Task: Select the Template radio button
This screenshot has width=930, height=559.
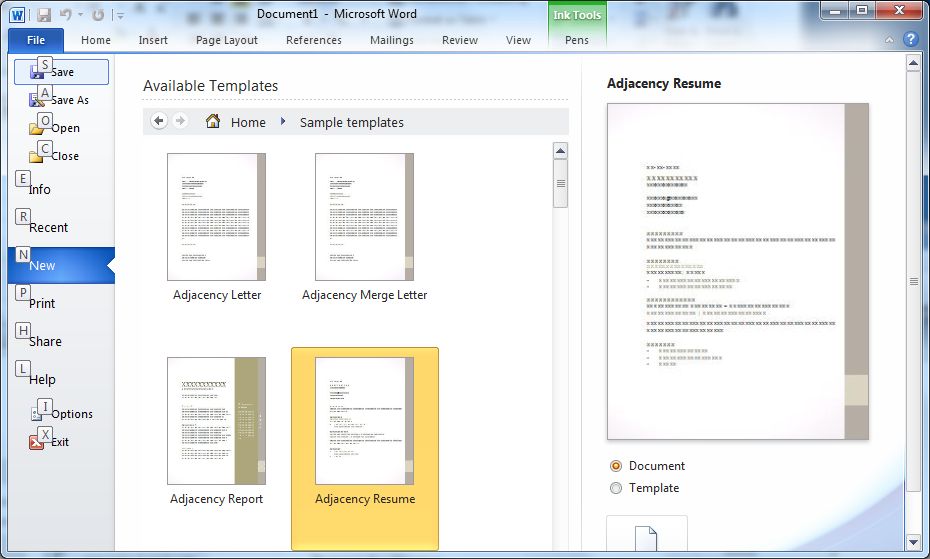Action: point(616,488)
